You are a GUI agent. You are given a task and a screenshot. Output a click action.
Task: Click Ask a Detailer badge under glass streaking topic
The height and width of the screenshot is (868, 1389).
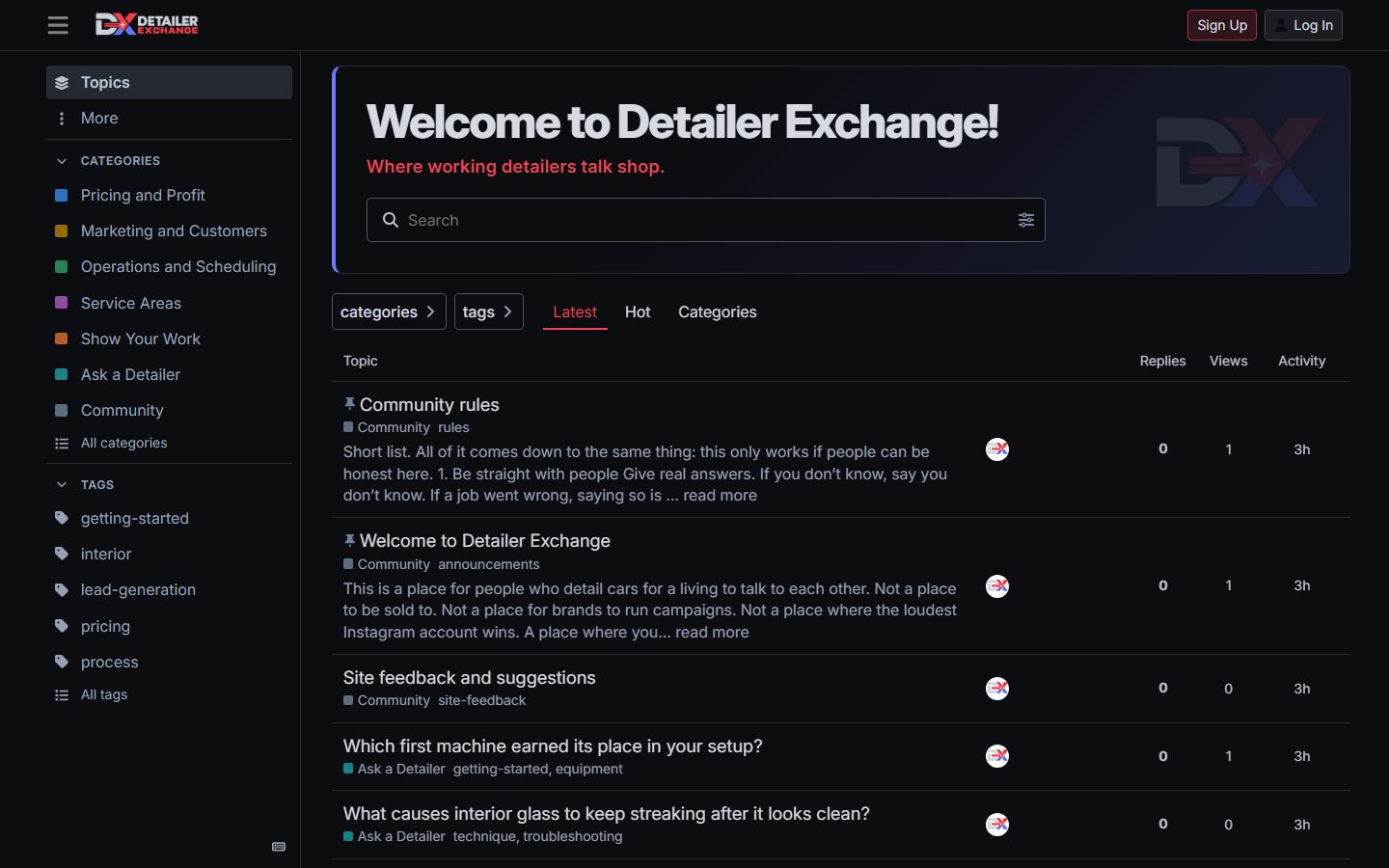[x=395, y=836]
